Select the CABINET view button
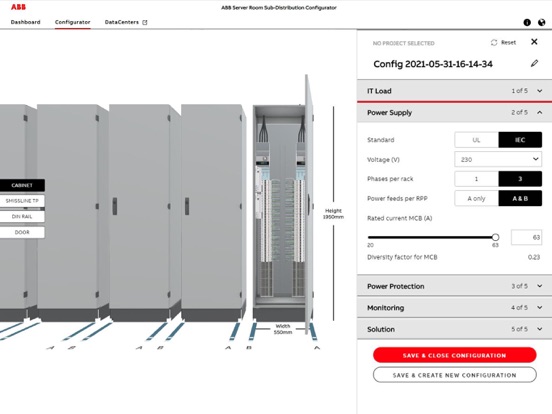This screenshot has height=414, width=552. pos(22,185)
